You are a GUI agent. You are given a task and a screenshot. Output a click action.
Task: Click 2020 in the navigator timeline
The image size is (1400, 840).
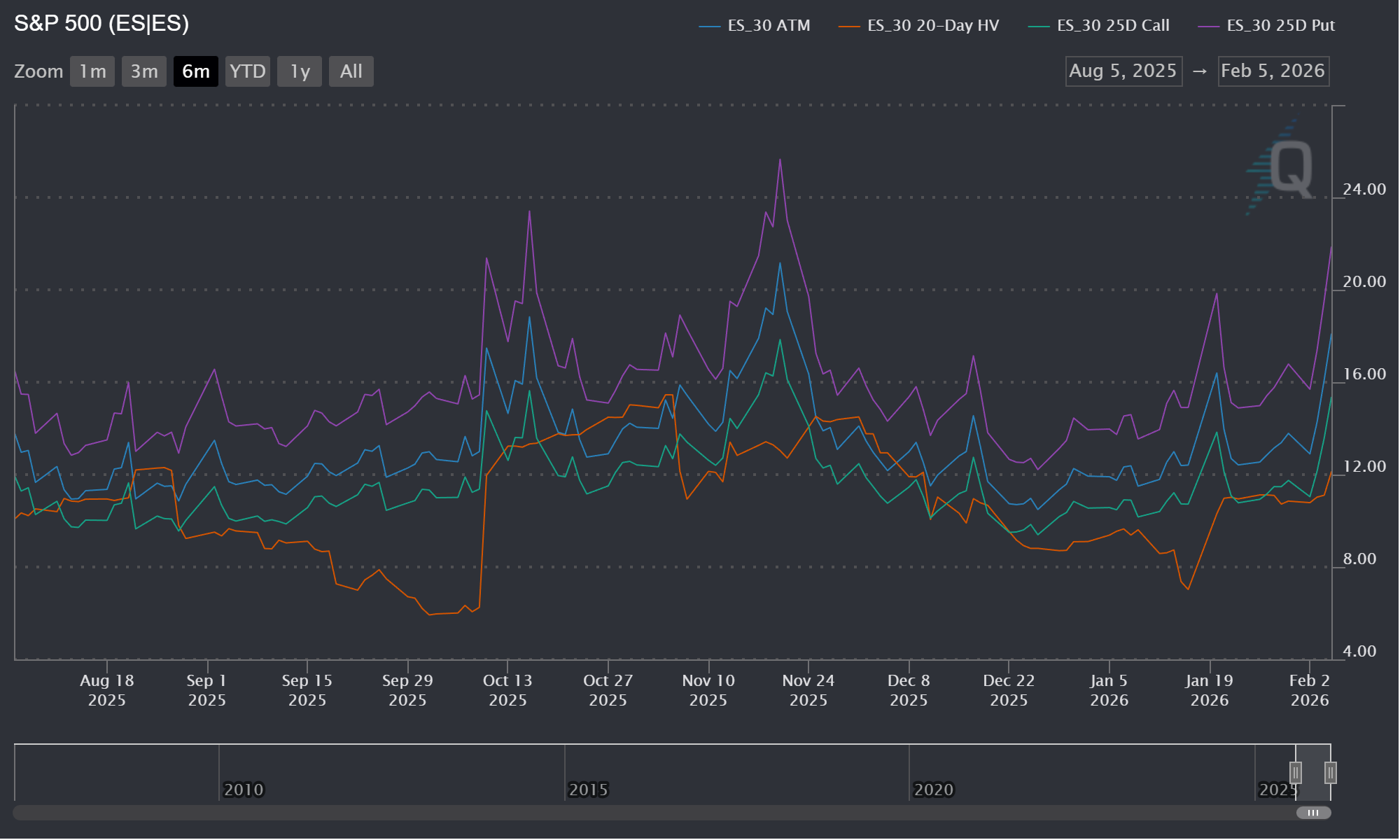coord(933,790)
